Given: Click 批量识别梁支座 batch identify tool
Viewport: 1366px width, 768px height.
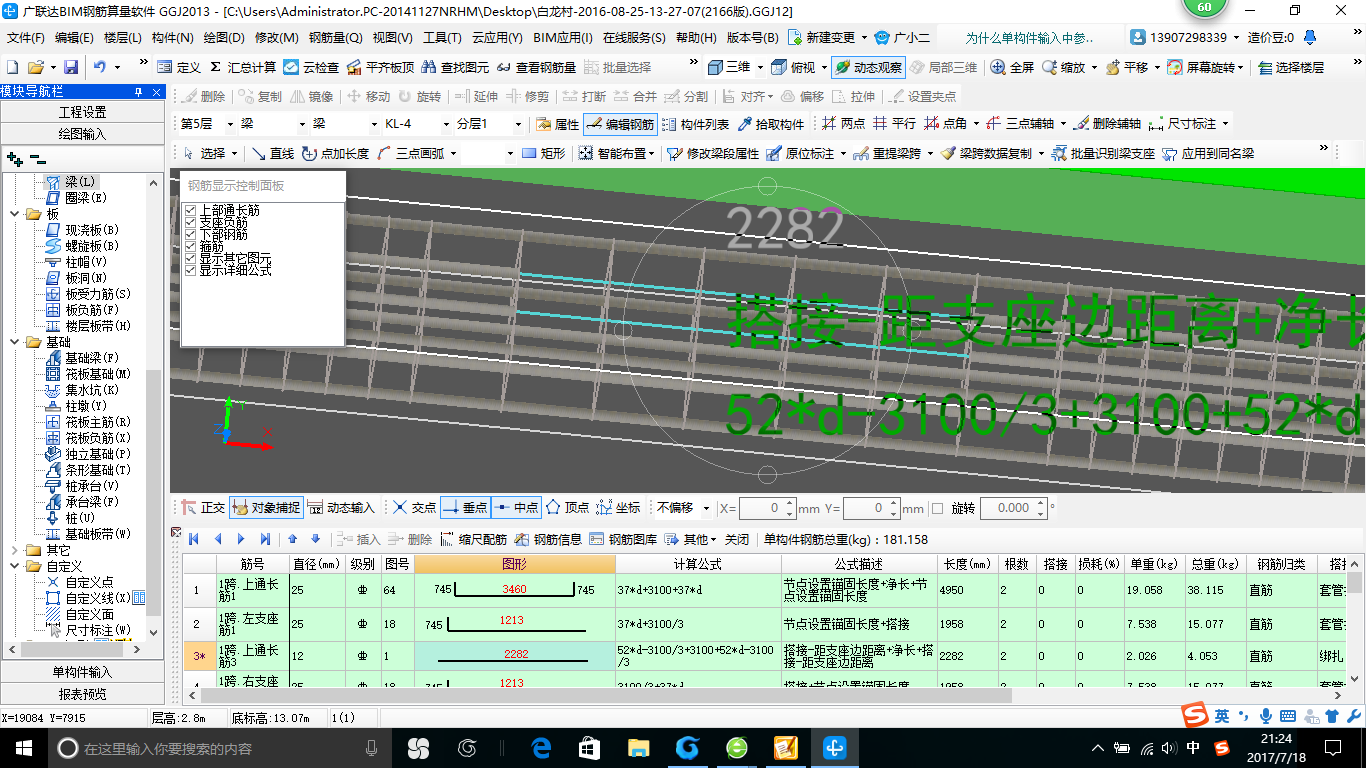Looking at the screenshot, I should pyautogui.click(x=1104, y=154).
